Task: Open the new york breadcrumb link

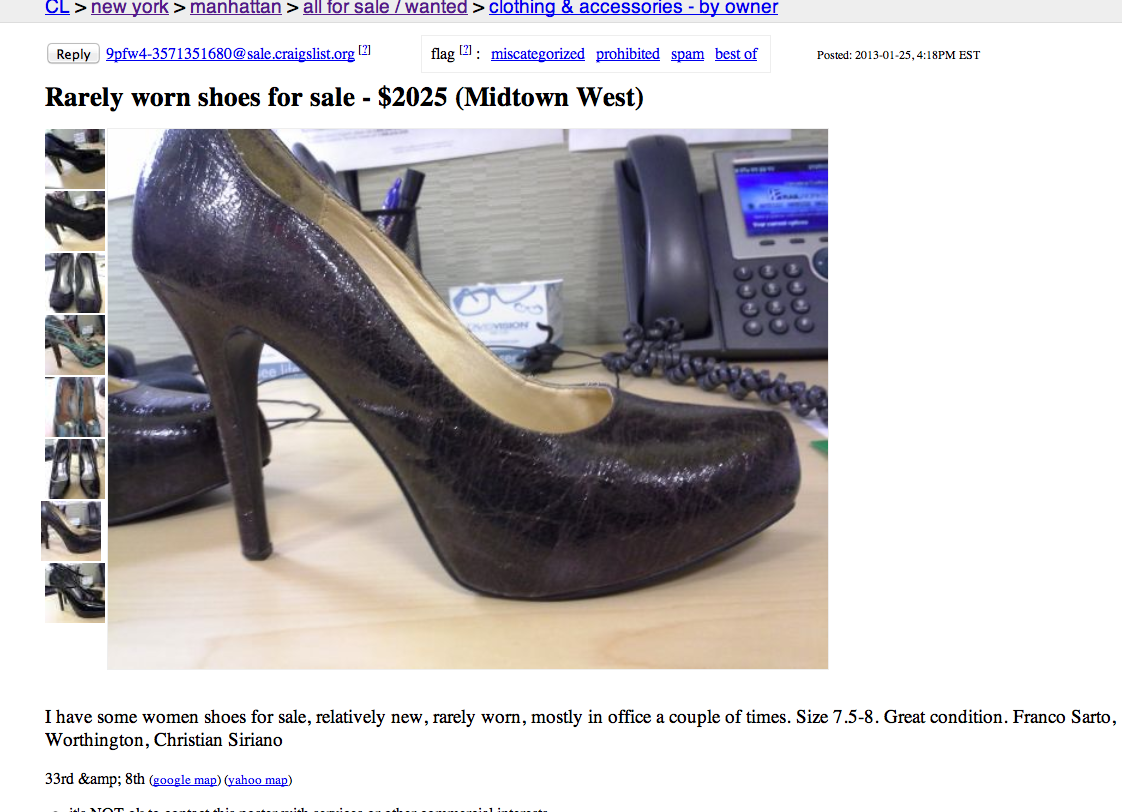Action: pos(130,8)
